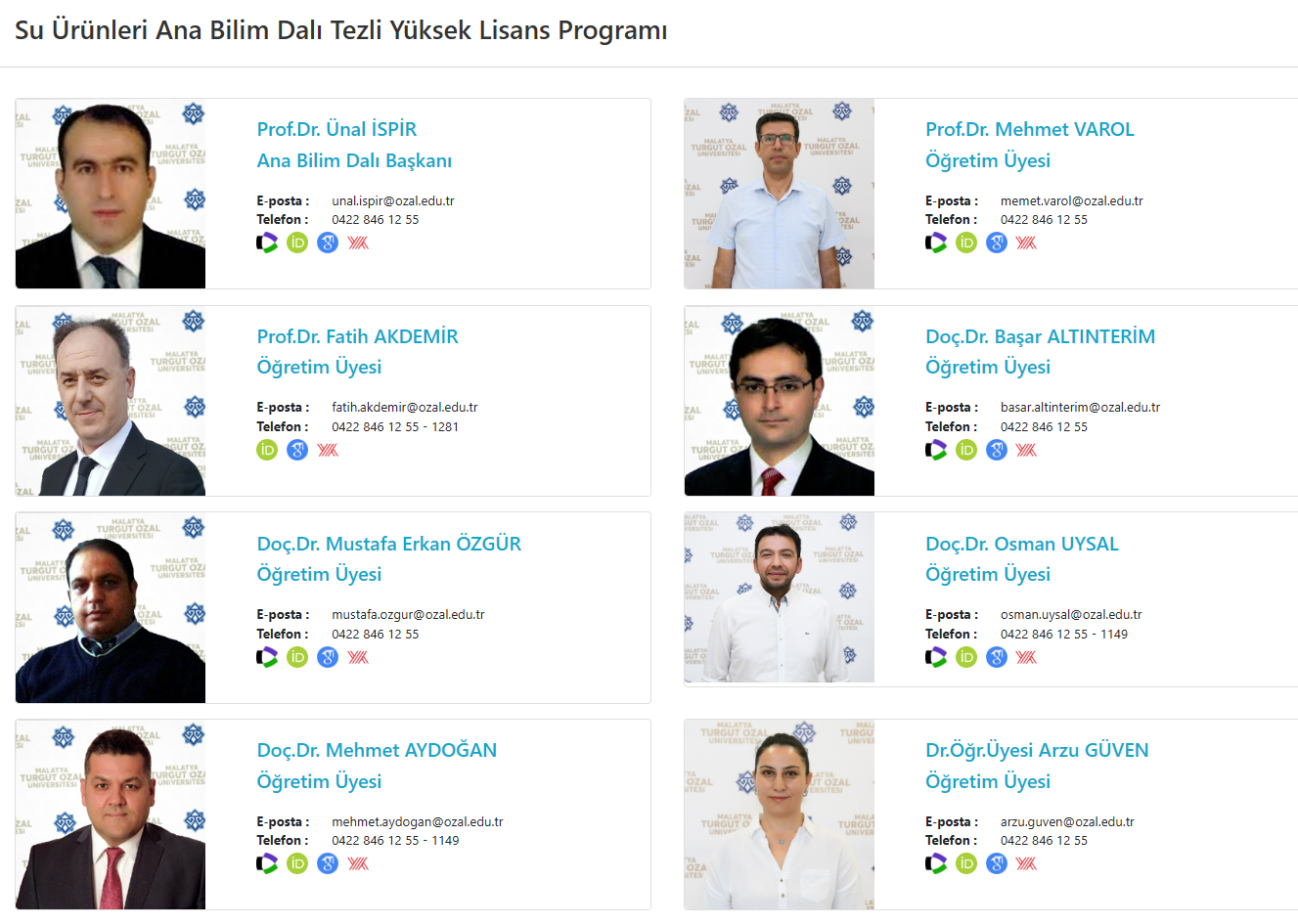The height and width of the screenshot is (924, 1298).
Task: Open Fatih AKDEMİR's ORCID icon
Action: coord(267,450)
